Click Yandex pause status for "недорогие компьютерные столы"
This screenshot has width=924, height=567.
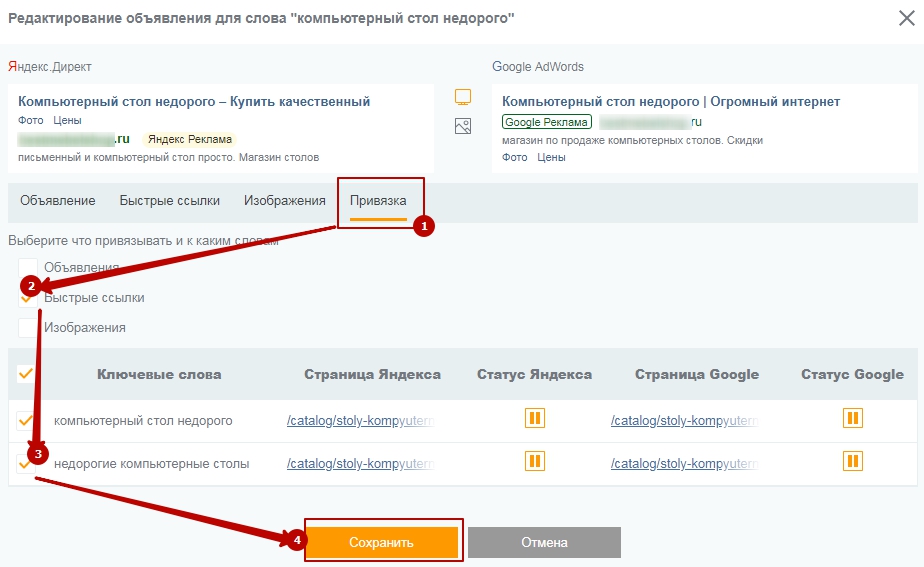pos(535,461)
